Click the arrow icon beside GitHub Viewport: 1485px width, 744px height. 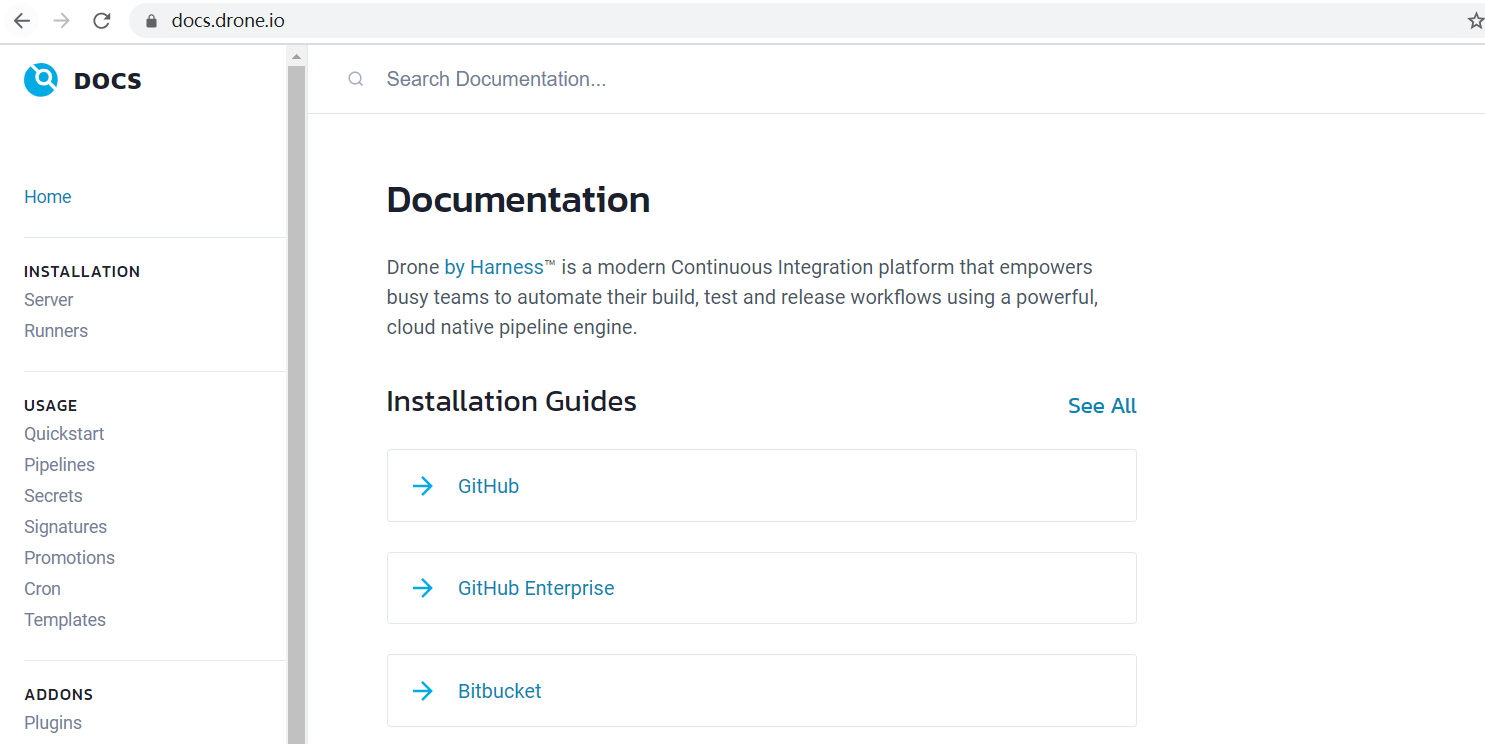click(423, 486)
